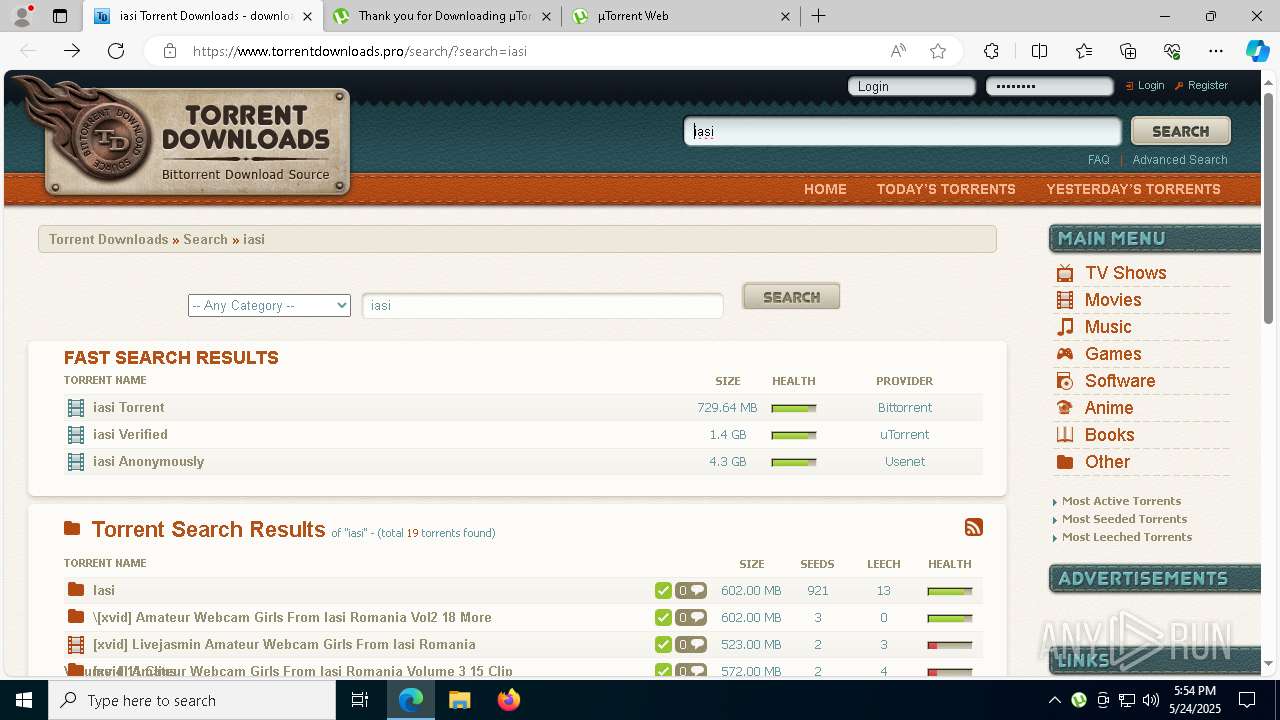Click the TV Shows category icon

[1065, 273]
